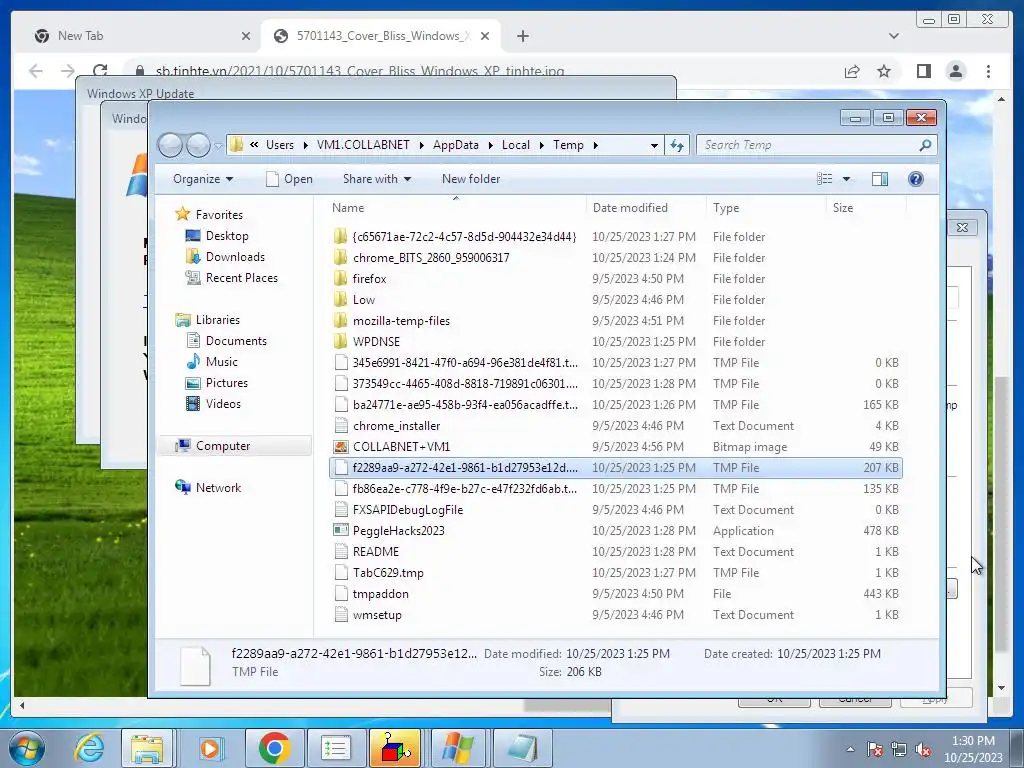Show hidden tray icons arrow

pyautogui.click(x=850, y=749)
